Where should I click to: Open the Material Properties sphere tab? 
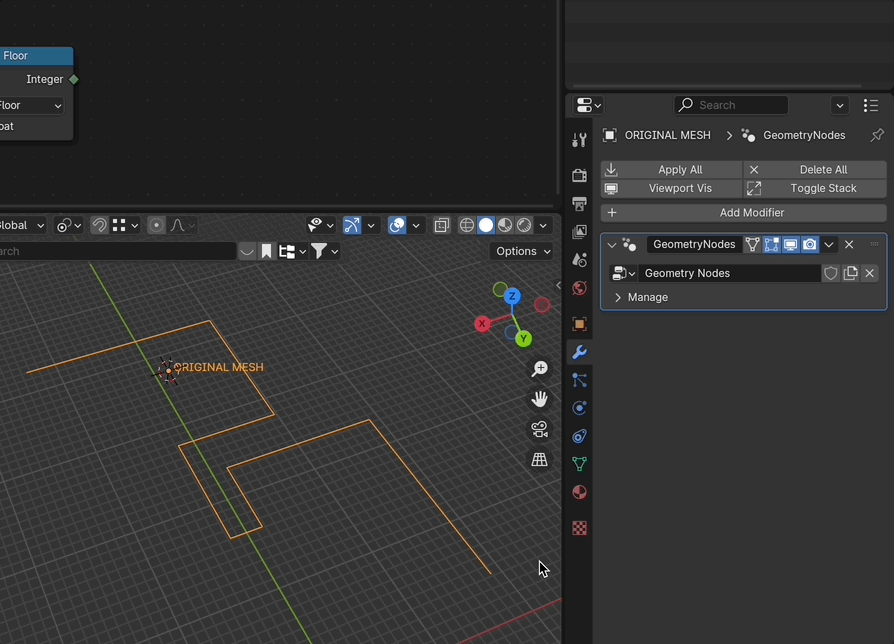[x=579, y=492]
